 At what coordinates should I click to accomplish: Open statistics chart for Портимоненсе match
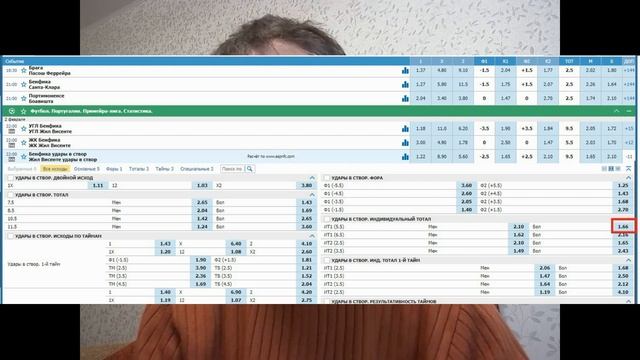coord(405,98)
